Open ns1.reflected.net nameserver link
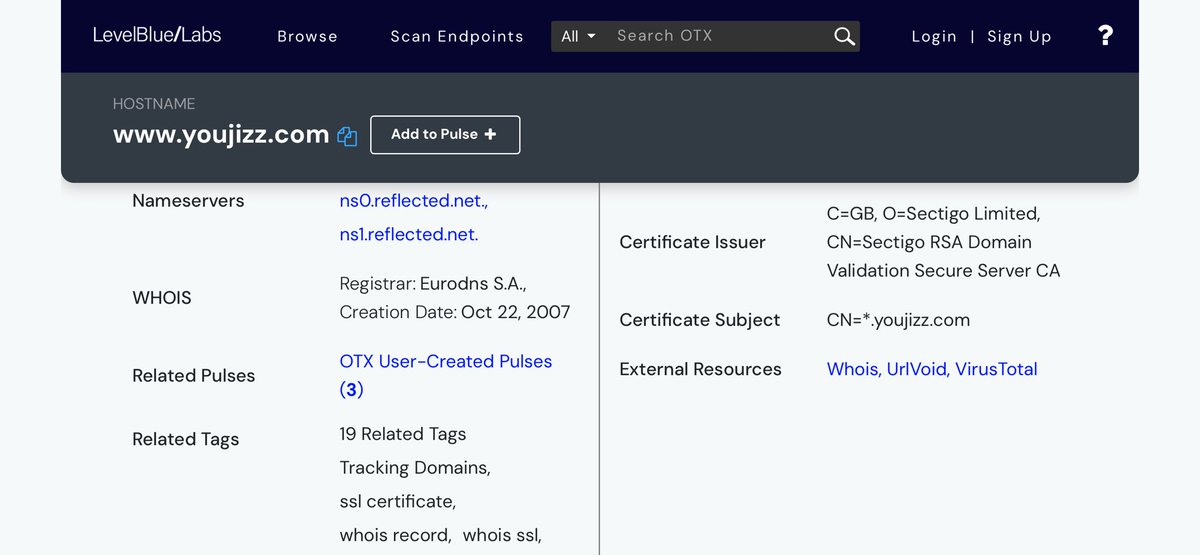This screenshot has height=555, width=1200. (408, 235)
